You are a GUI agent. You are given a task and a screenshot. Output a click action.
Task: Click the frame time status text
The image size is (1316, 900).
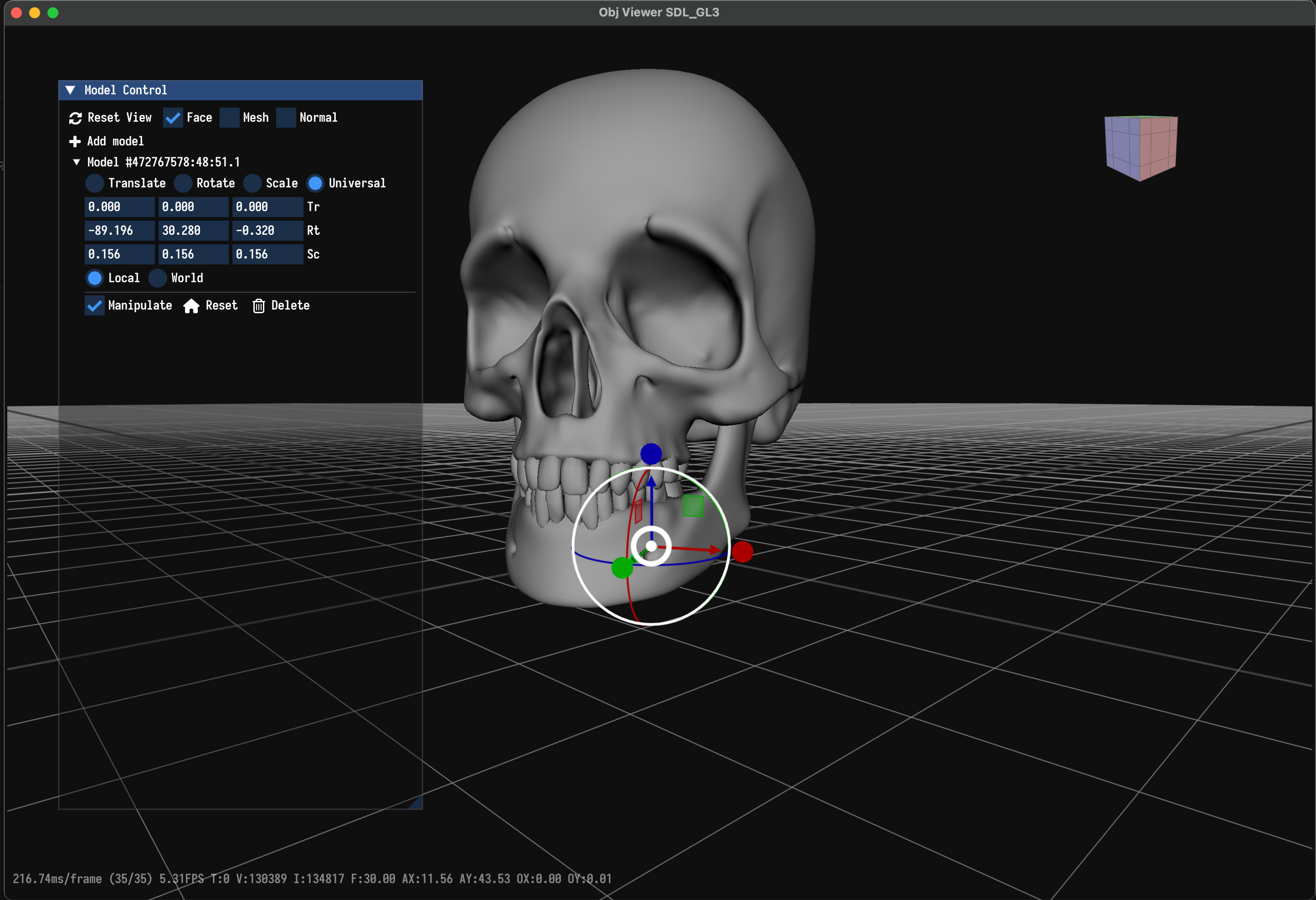312,879
